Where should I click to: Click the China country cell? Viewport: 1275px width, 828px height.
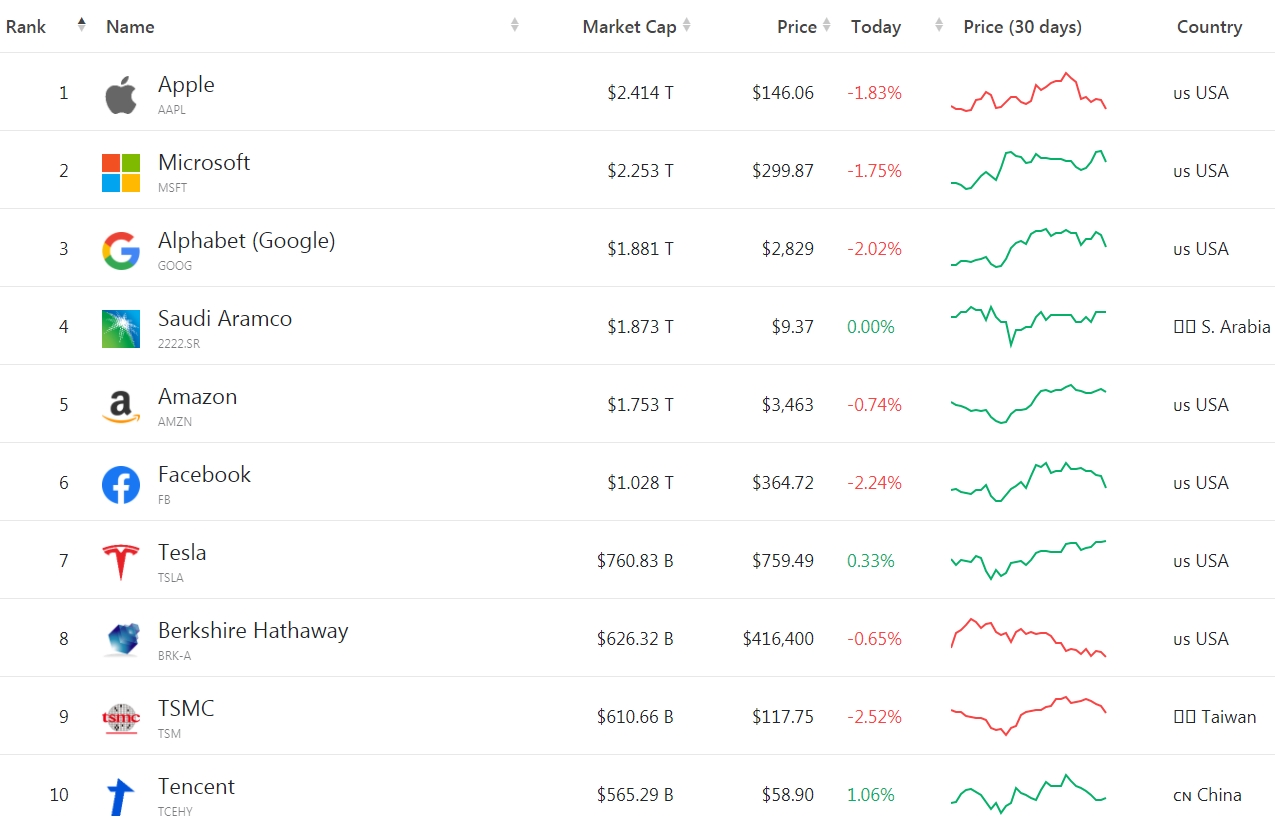click(x=1207, y=795)
